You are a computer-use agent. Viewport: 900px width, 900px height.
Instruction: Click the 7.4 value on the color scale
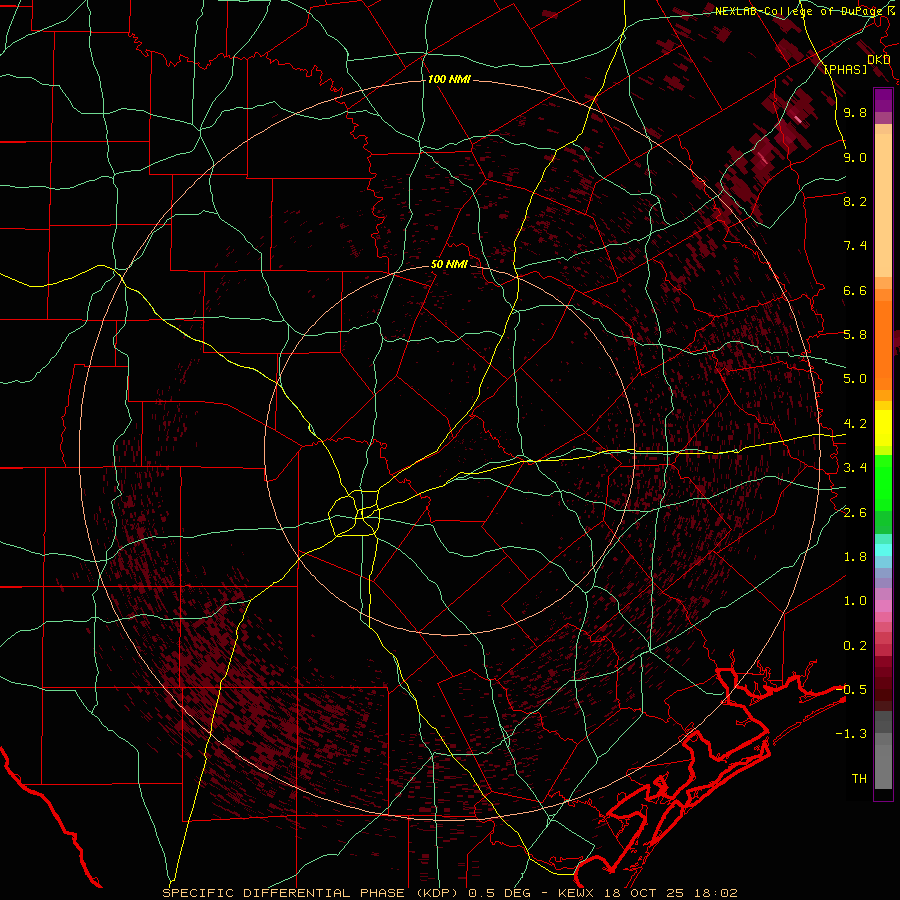click(855, 246)
